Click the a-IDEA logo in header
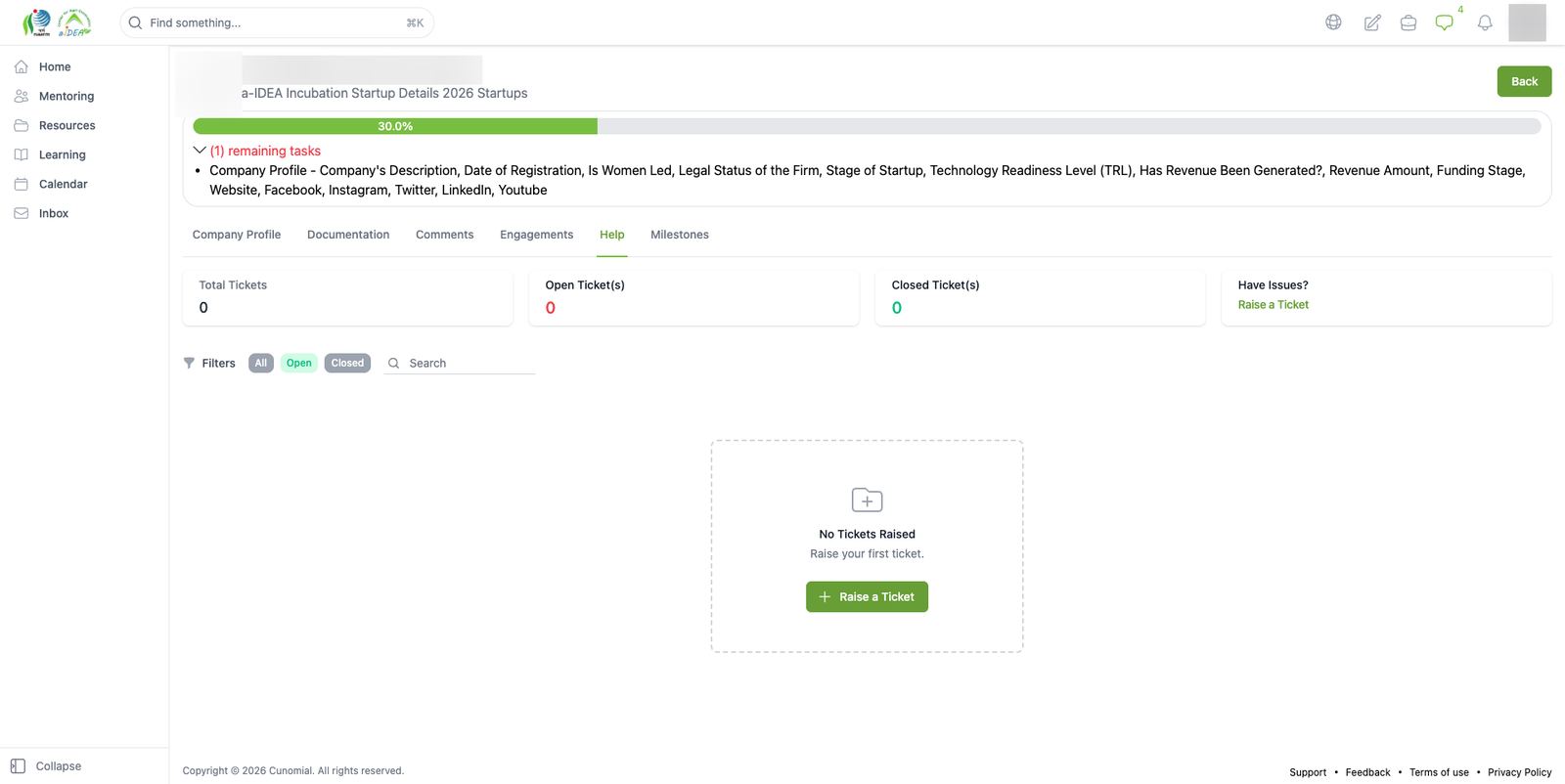The height and width of the screenshot is (784, 1565). click(73, 22)
